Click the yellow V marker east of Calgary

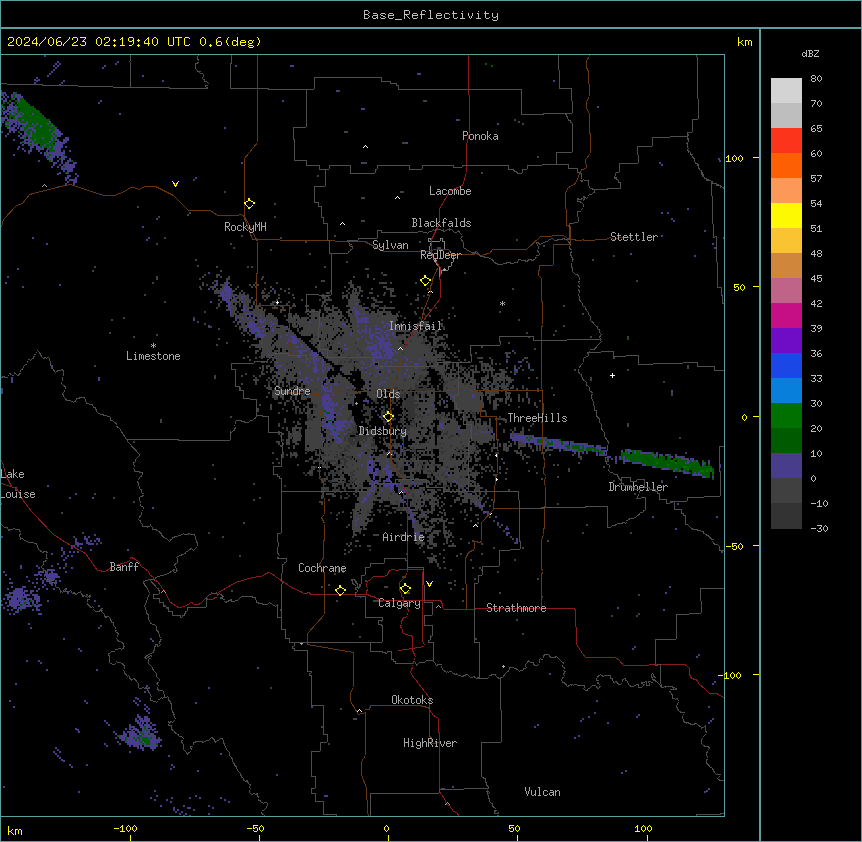(x=429, y=584)
